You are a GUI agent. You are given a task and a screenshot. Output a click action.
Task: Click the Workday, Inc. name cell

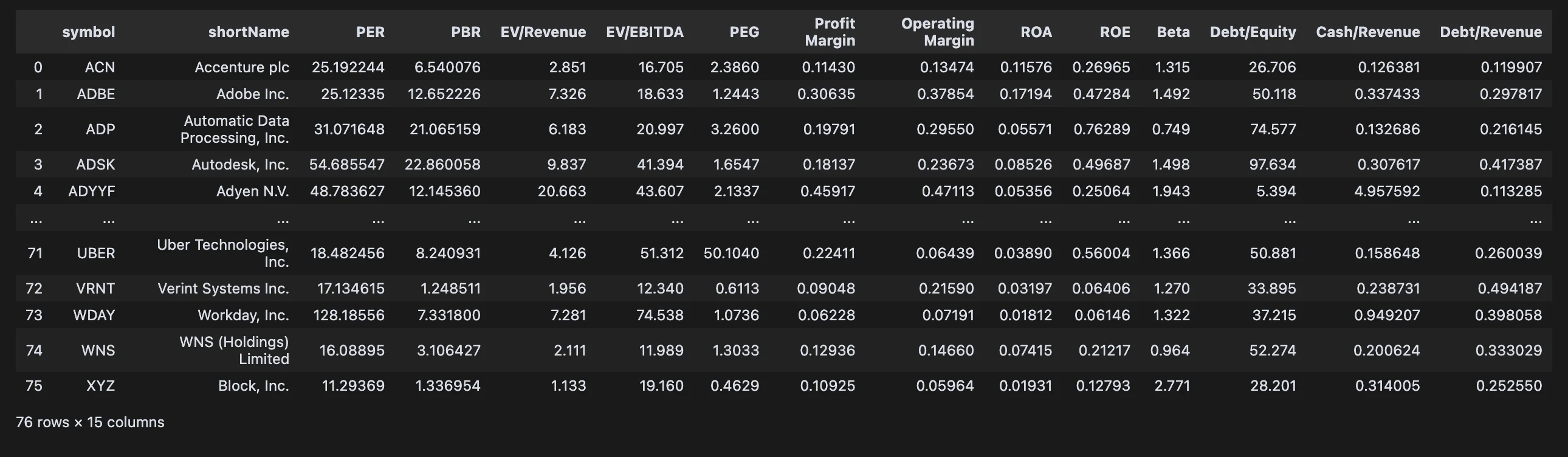243,316
